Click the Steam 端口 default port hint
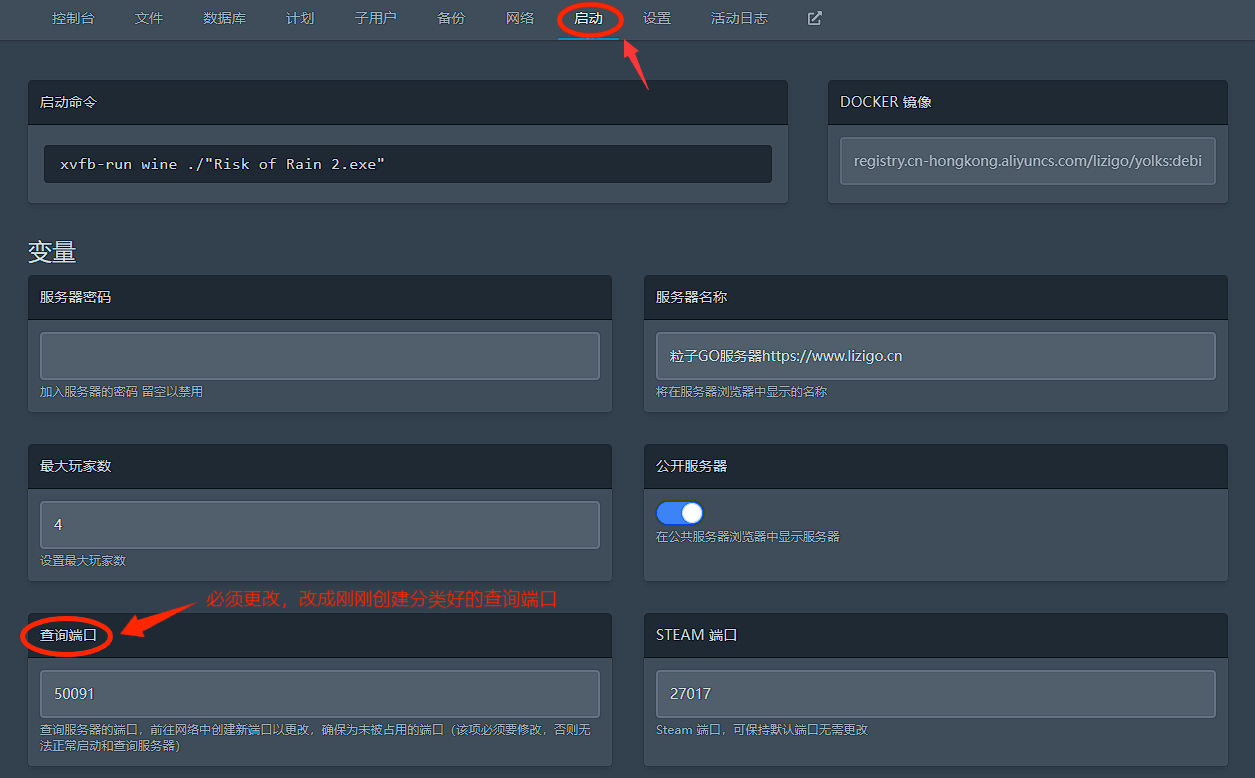This screenshot has width=1255, height=778. 761,730
